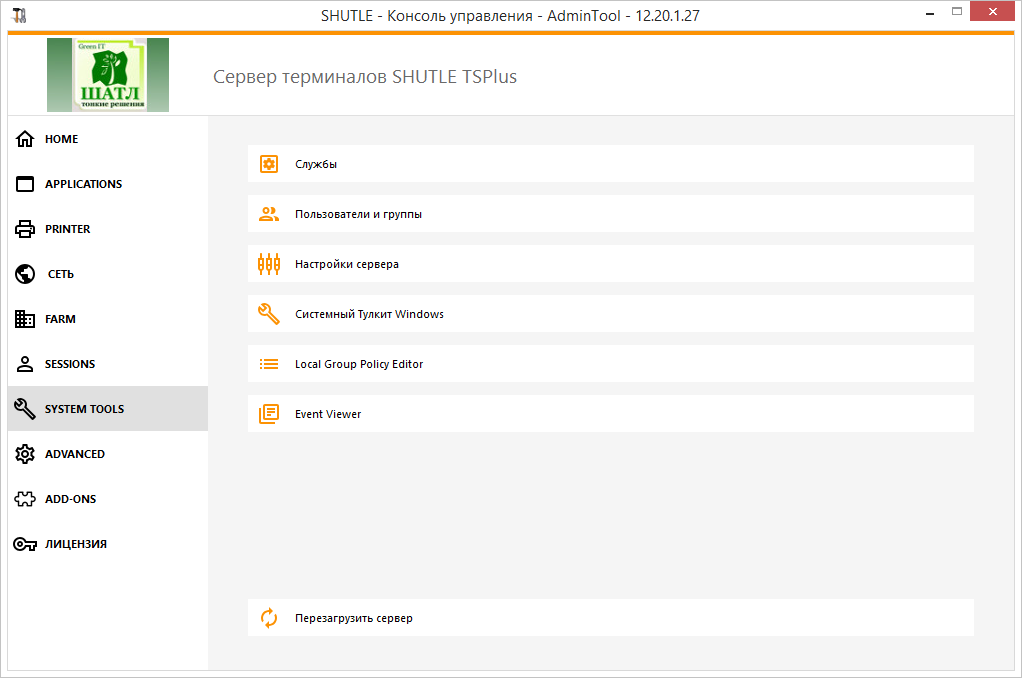Click the printer icon in the sidebar
The height and width of the screenshot is (678, 1022).
tap(24, 228)
